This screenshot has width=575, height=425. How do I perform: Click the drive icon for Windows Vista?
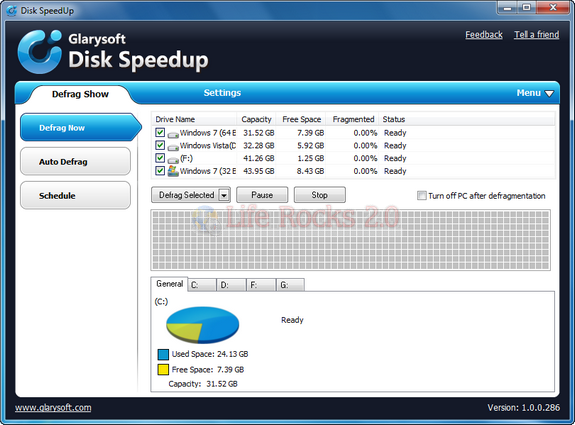[x=173, y=147]
